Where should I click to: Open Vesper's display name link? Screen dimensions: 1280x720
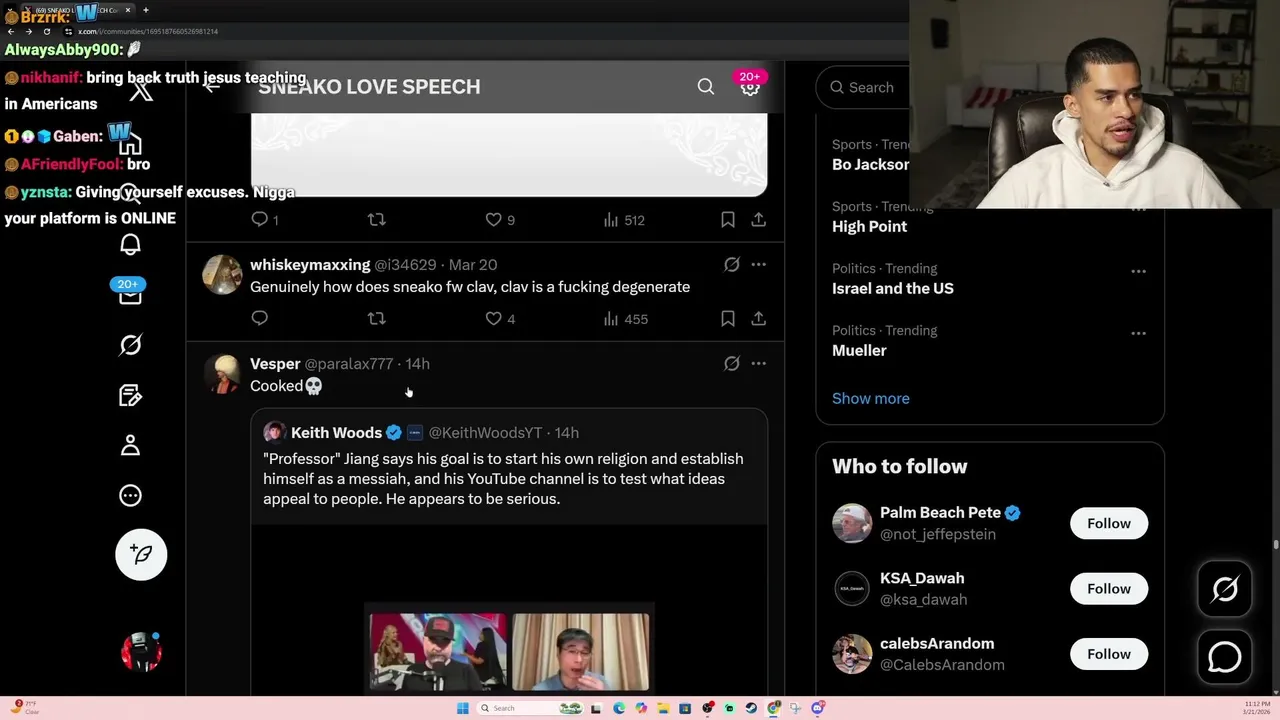click(x=275, y=364)
